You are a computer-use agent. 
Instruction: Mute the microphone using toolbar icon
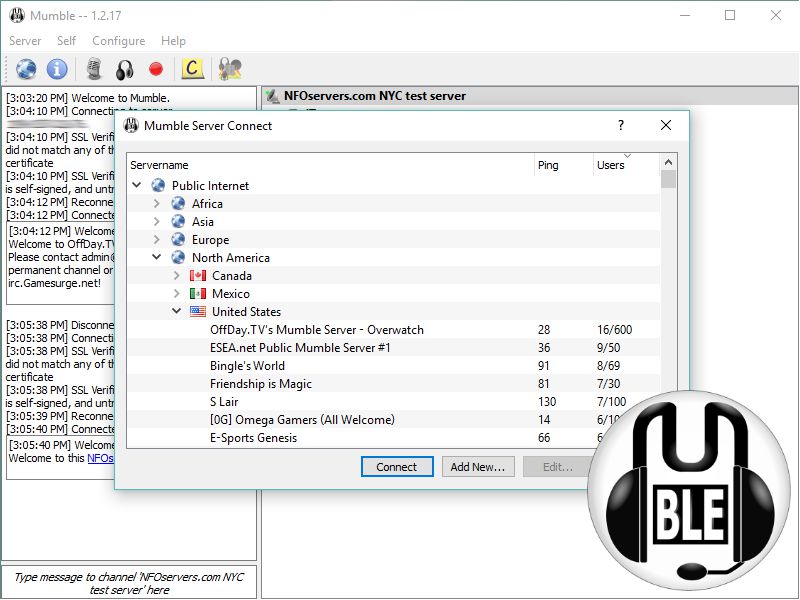[x=94, y=69]
